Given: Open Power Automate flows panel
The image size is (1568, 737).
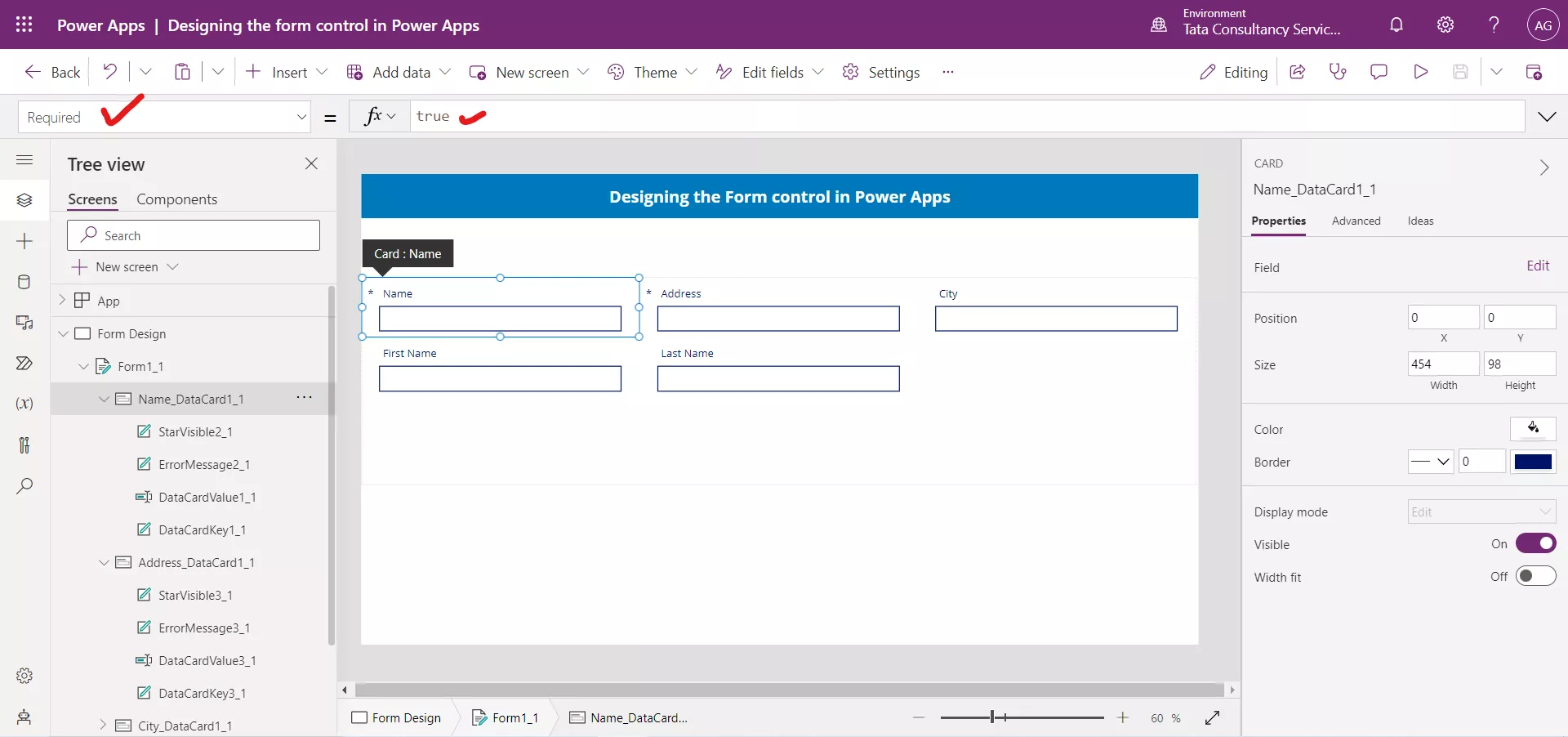Looking at the screenshot, I should (24, 363).
